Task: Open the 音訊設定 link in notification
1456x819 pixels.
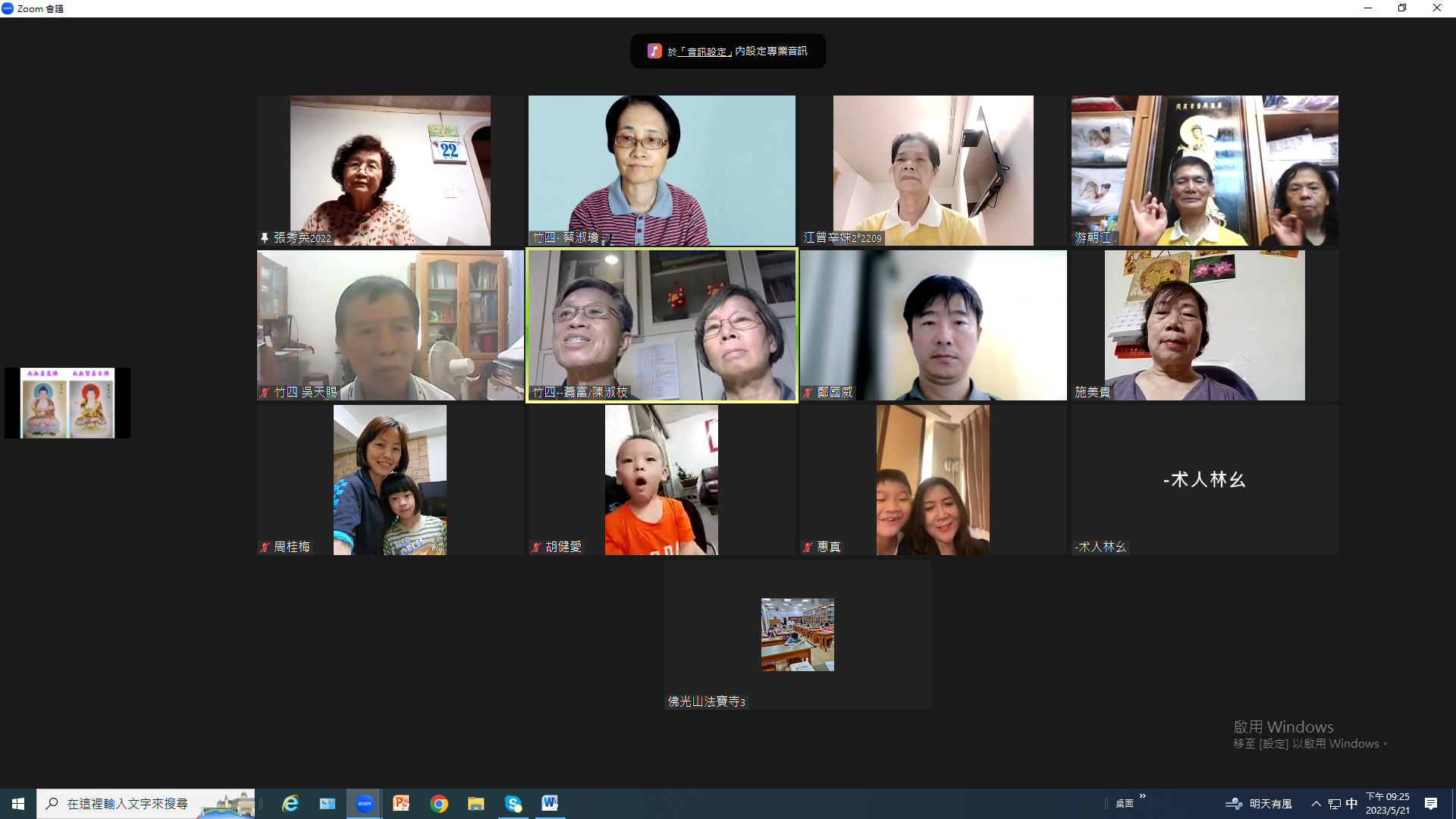Action: pos(706,52)
